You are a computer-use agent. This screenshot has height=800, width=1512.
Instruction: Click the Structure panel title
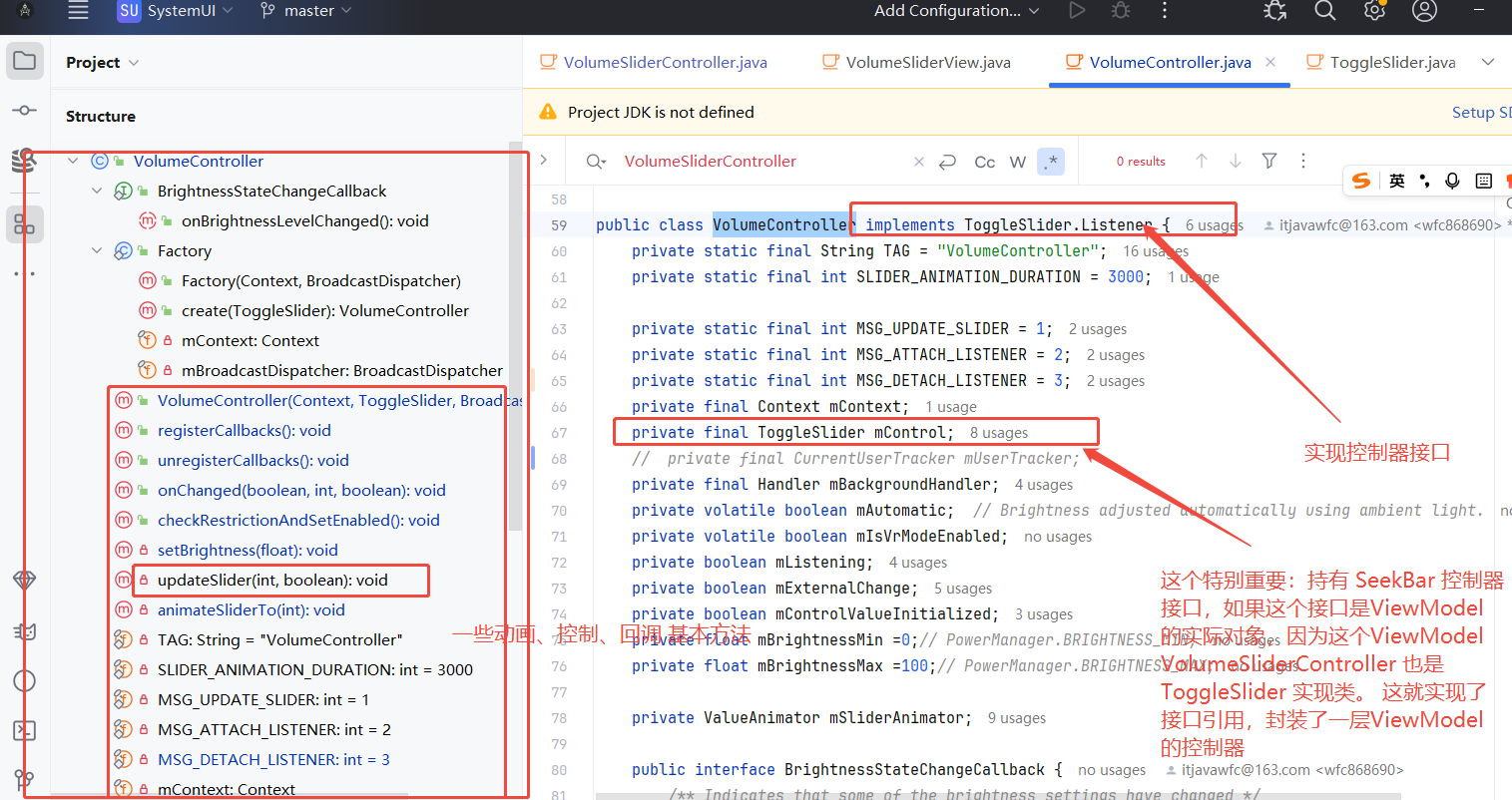click(101, 117)
